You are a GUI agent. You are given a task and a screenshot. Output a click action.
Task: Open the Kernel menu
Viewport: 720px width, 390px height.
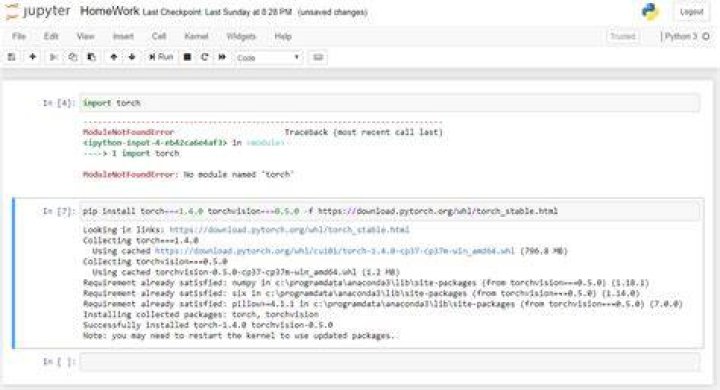tap(196, 36)
